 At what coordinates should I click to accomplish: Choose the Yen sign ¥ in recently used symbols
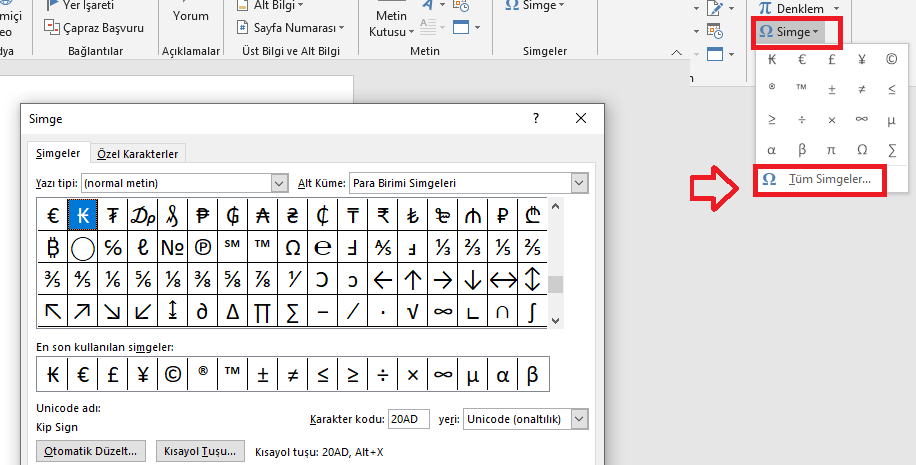coord(143,374)
